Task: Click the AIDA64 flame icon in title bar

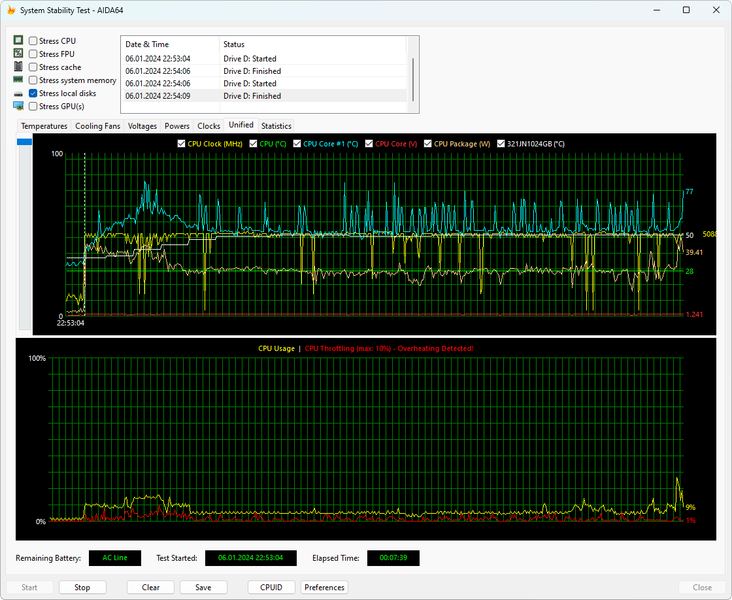Action: click(x=10, y=9)
